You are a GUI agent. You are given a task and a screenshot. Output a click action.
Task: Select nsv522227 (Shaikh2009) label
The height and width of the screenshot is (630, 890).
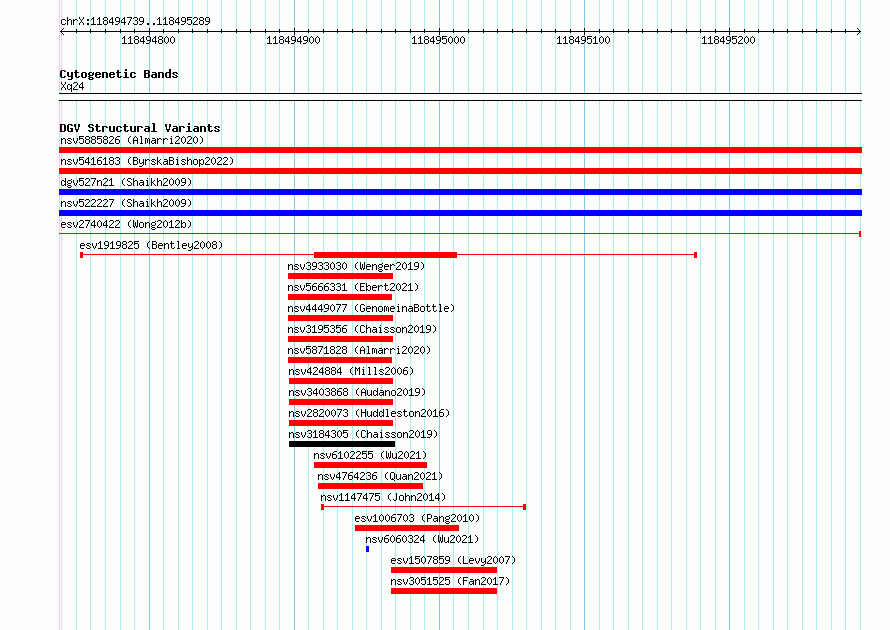[x=126, y=203]
